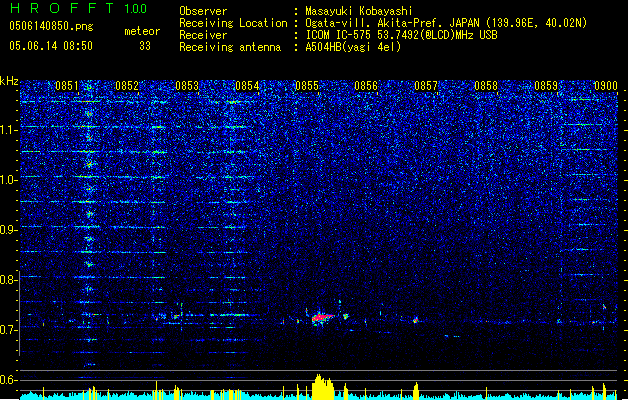629x400 pixels.
Task: Click the tallest yellow power peak below 0855
Action: [323, 387]
